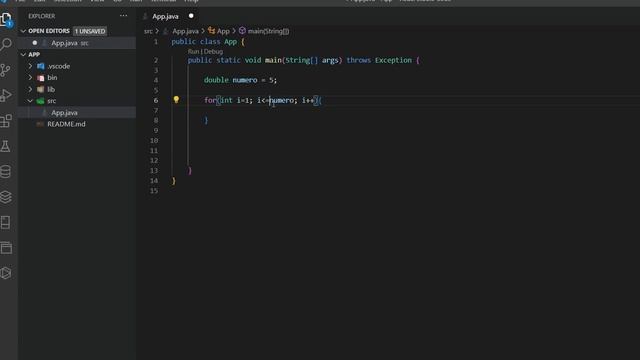Click the class symbol icon in breadcrumb App

point(211,31)
